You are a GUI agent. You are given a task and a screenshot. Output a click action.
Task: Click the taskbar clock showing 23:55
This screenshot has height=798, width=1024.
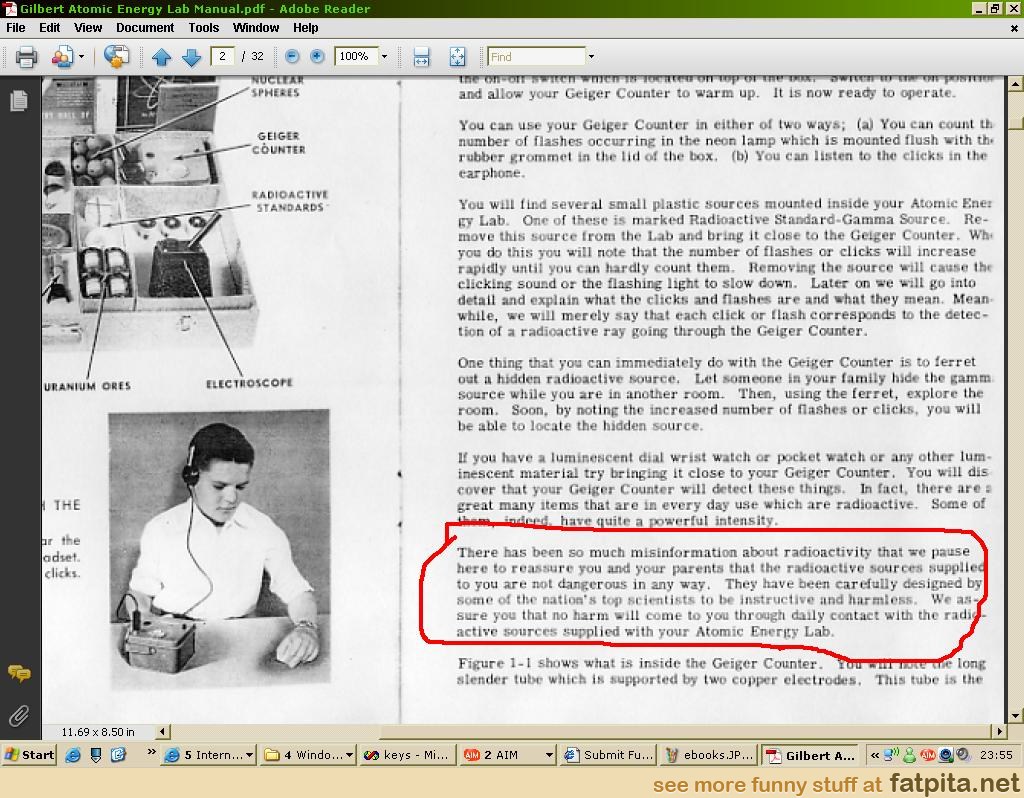(x=996, y=755)
